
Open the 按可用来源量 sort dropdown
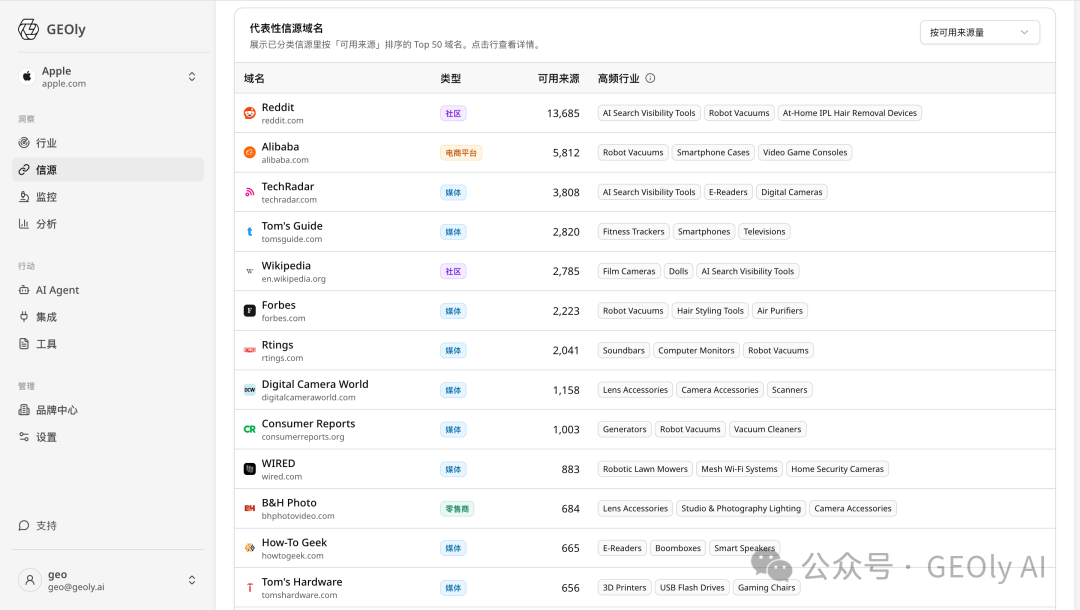(979, 32)
